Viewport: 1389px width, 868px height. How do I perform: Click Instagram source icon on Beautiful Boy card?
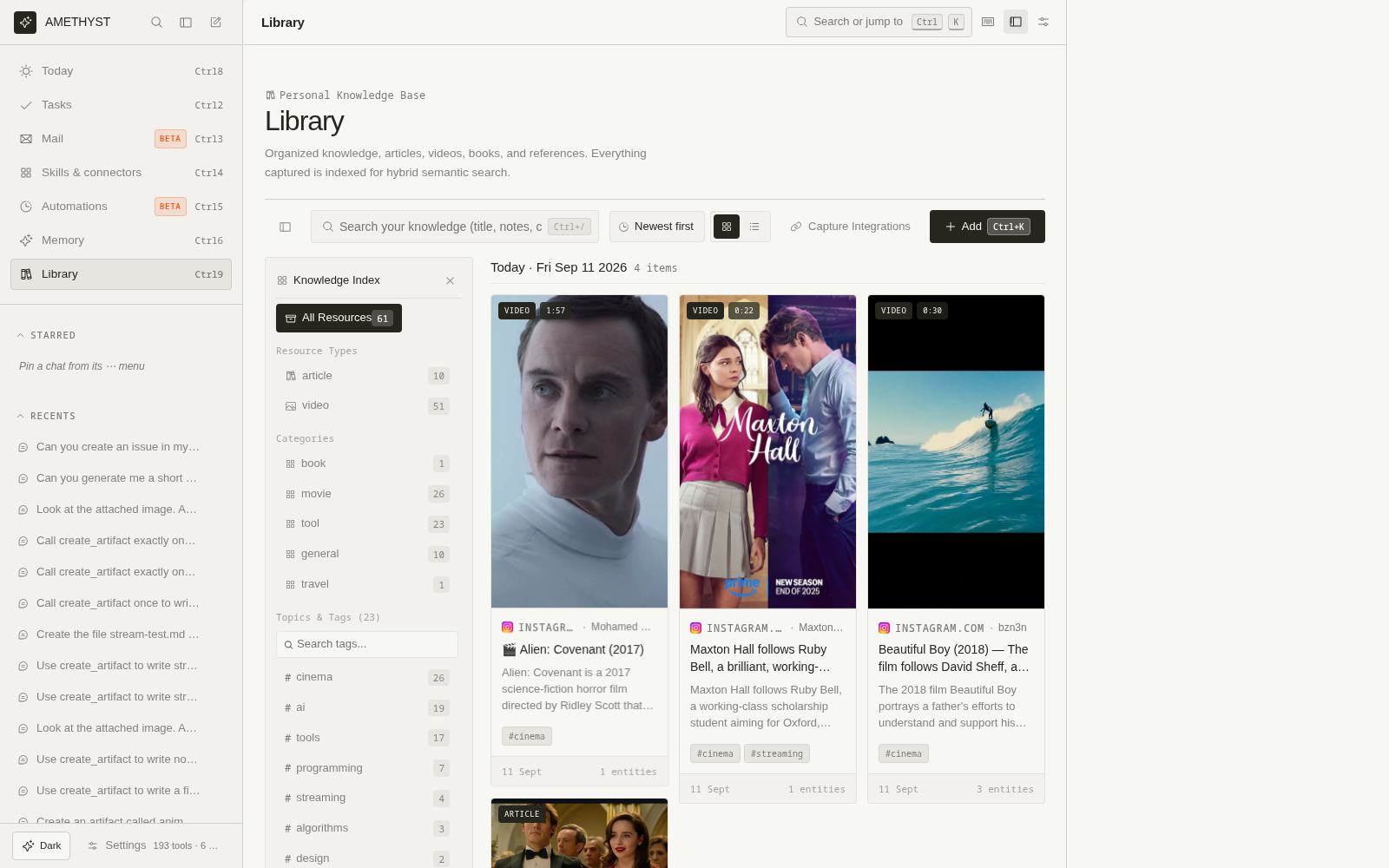[884, 628]
